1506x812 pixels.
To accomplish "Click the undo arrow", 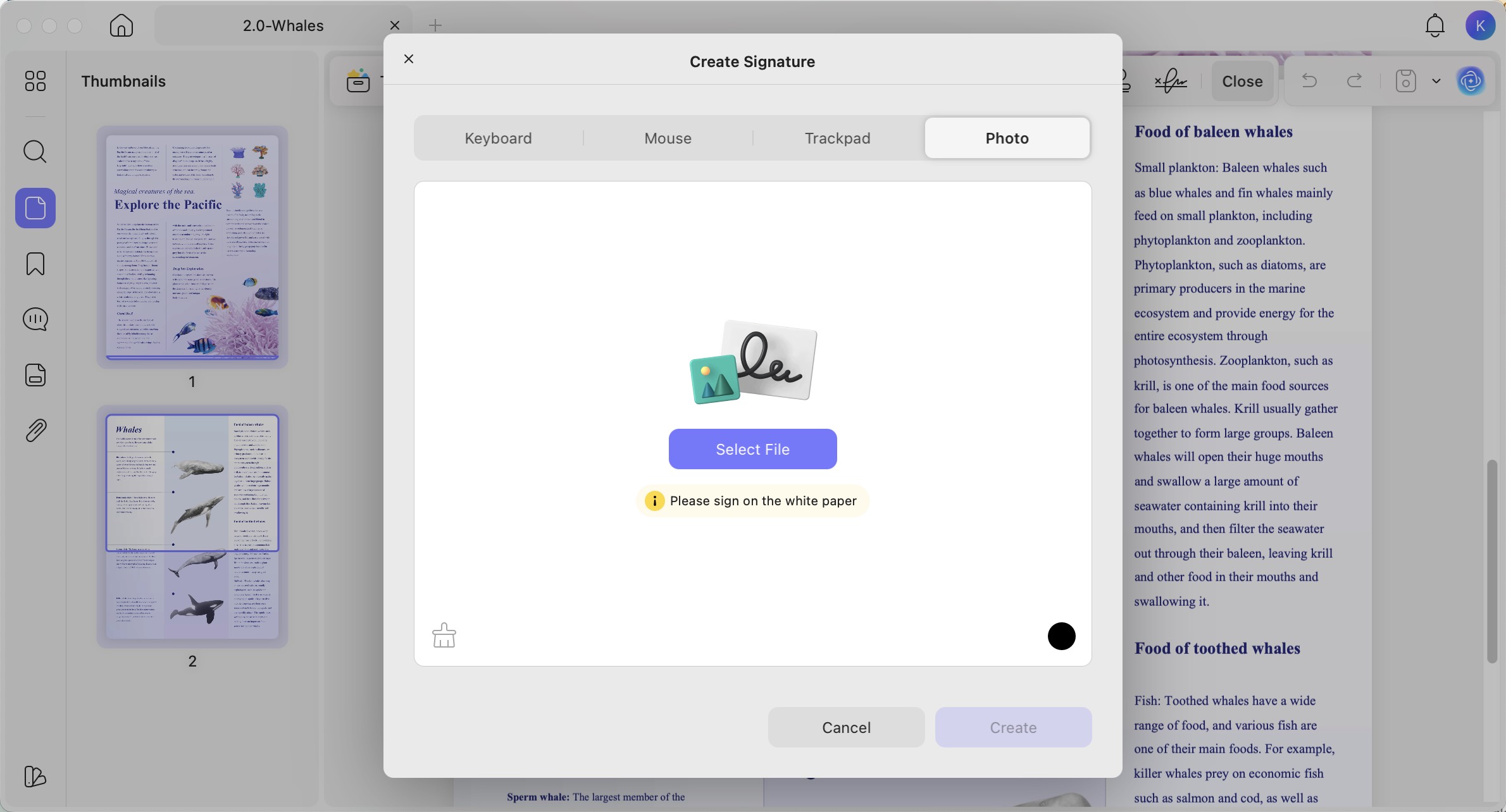I will [1309, 81].
